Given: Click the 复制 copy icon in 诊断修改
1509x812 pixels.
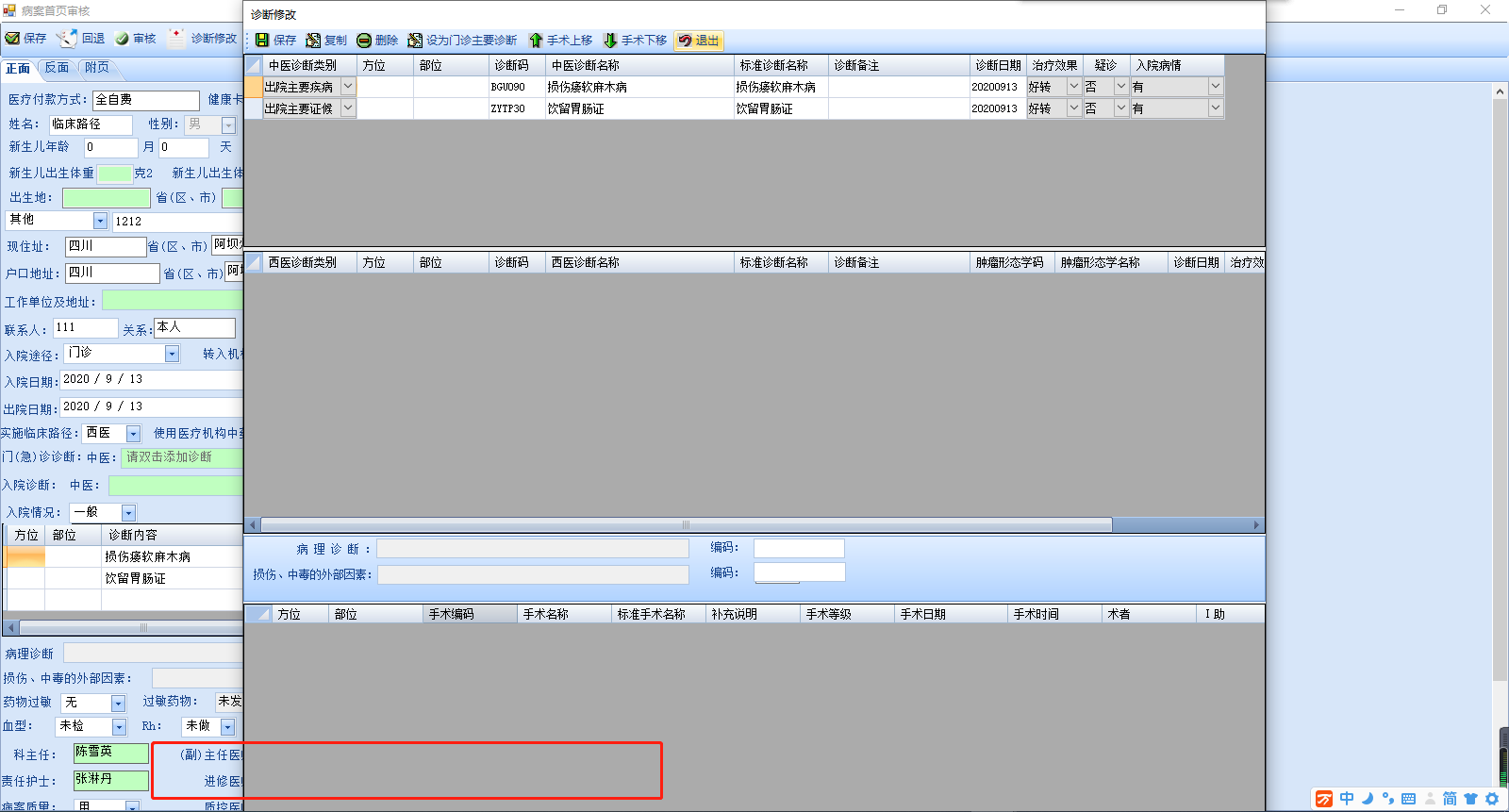Looking at the screenshot, I should click(313, 41).
